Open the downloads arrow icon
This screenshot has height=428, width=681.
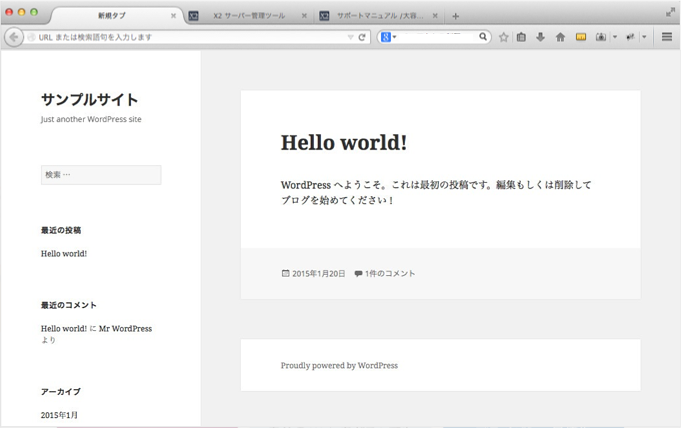coord(540,37)
